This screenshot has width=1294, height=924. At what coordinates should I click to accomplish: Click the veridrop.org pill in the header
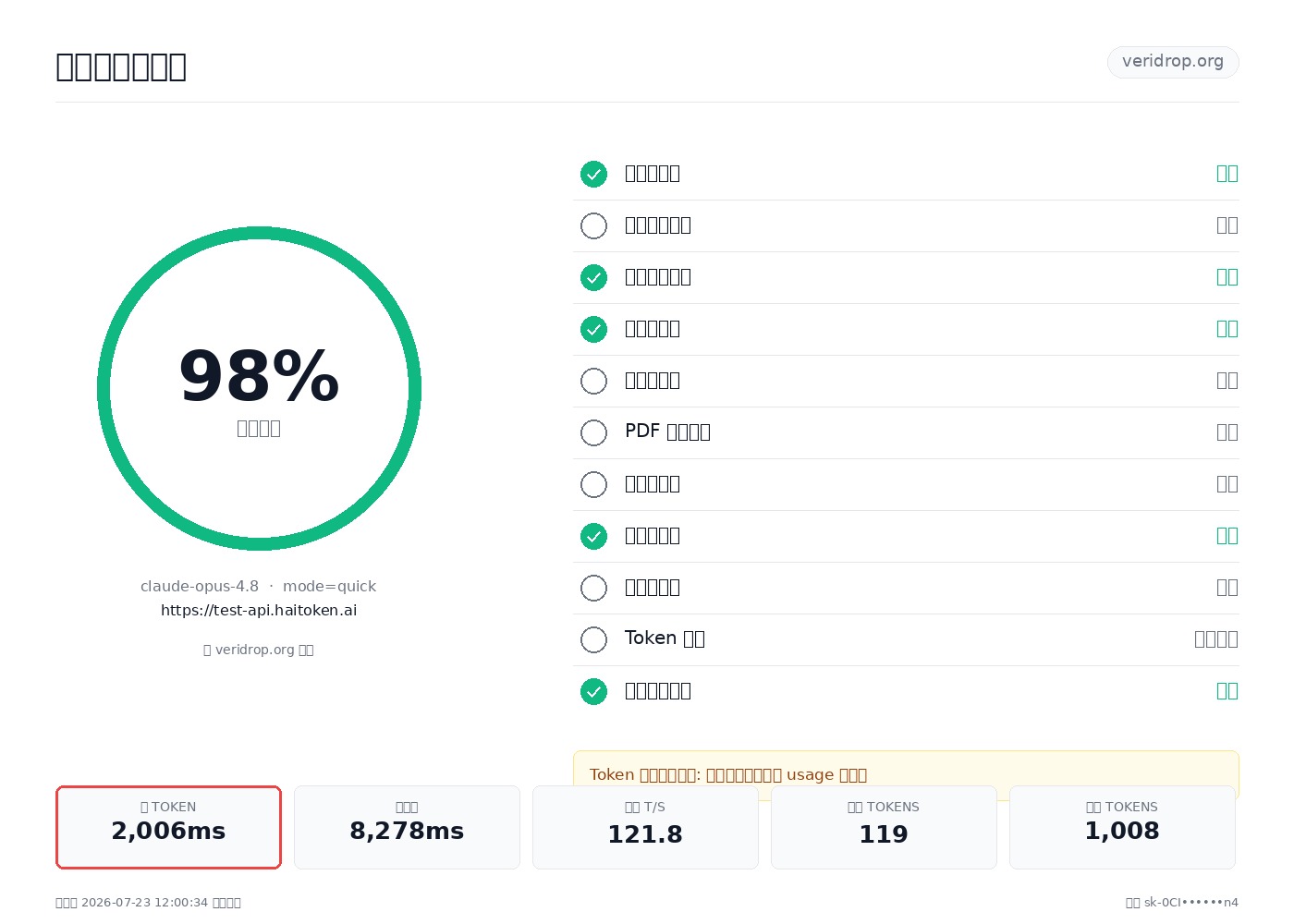(x=1173, y=62)
